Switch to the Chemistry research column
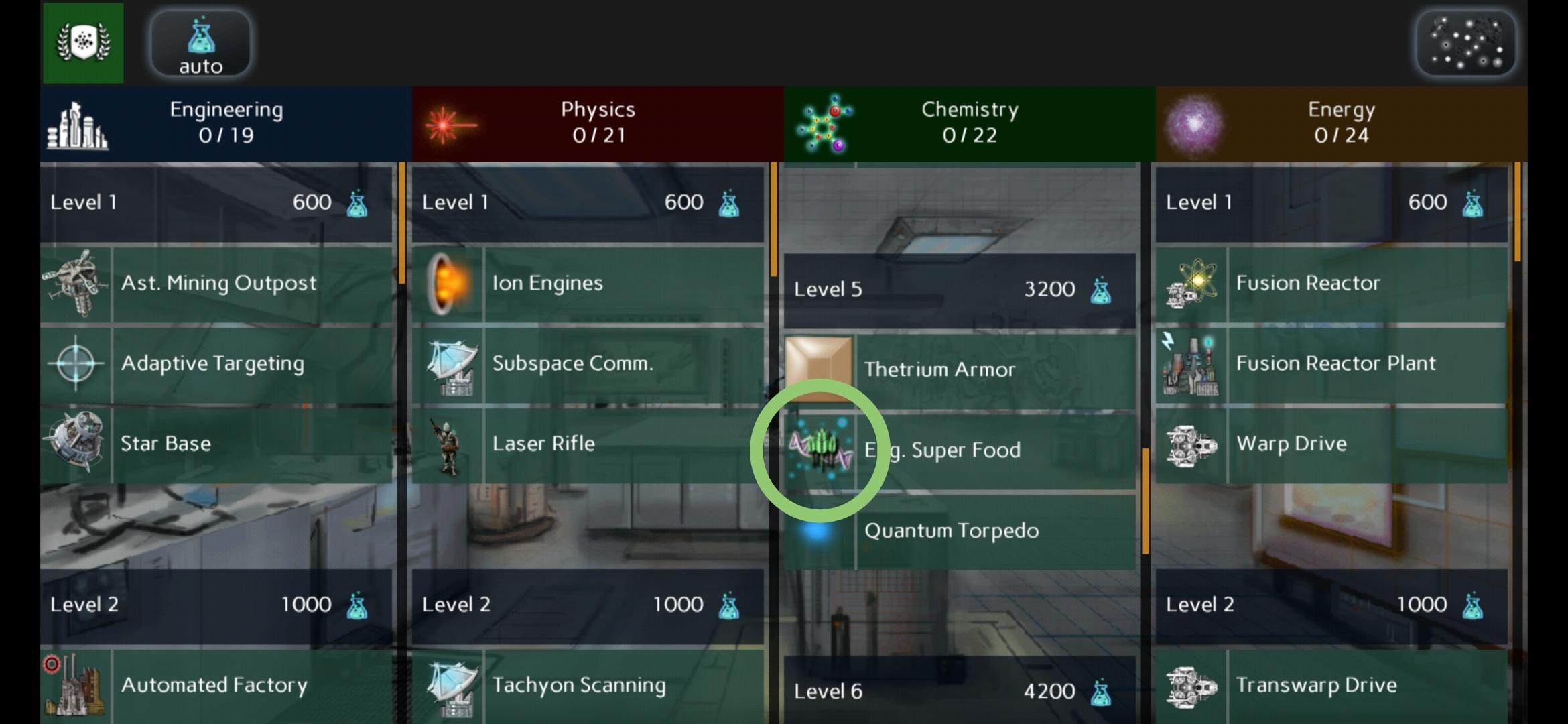 coord(970,123)
